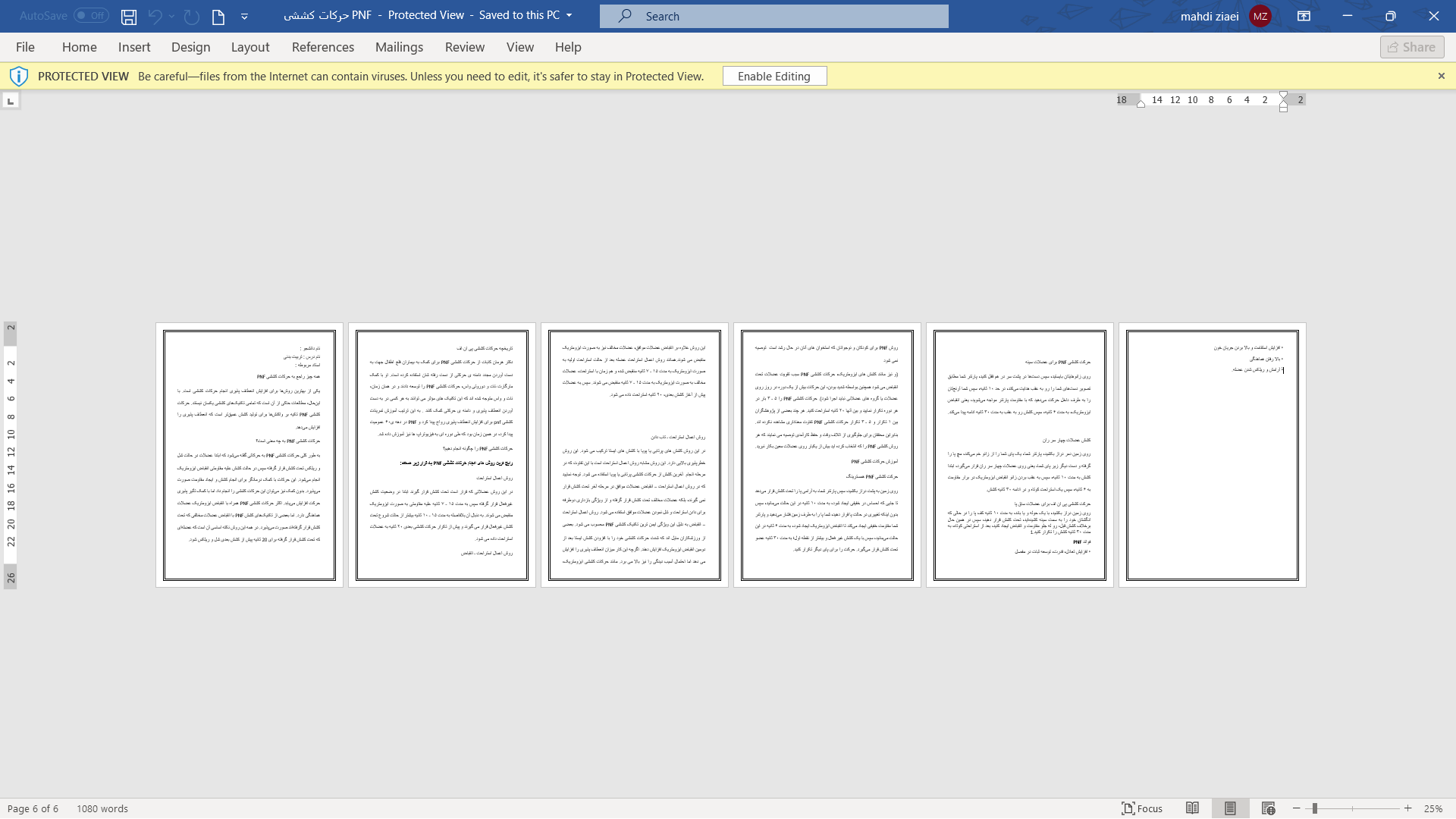
Task: Click the Save icon in title bar
Action: tap(129, 16)
